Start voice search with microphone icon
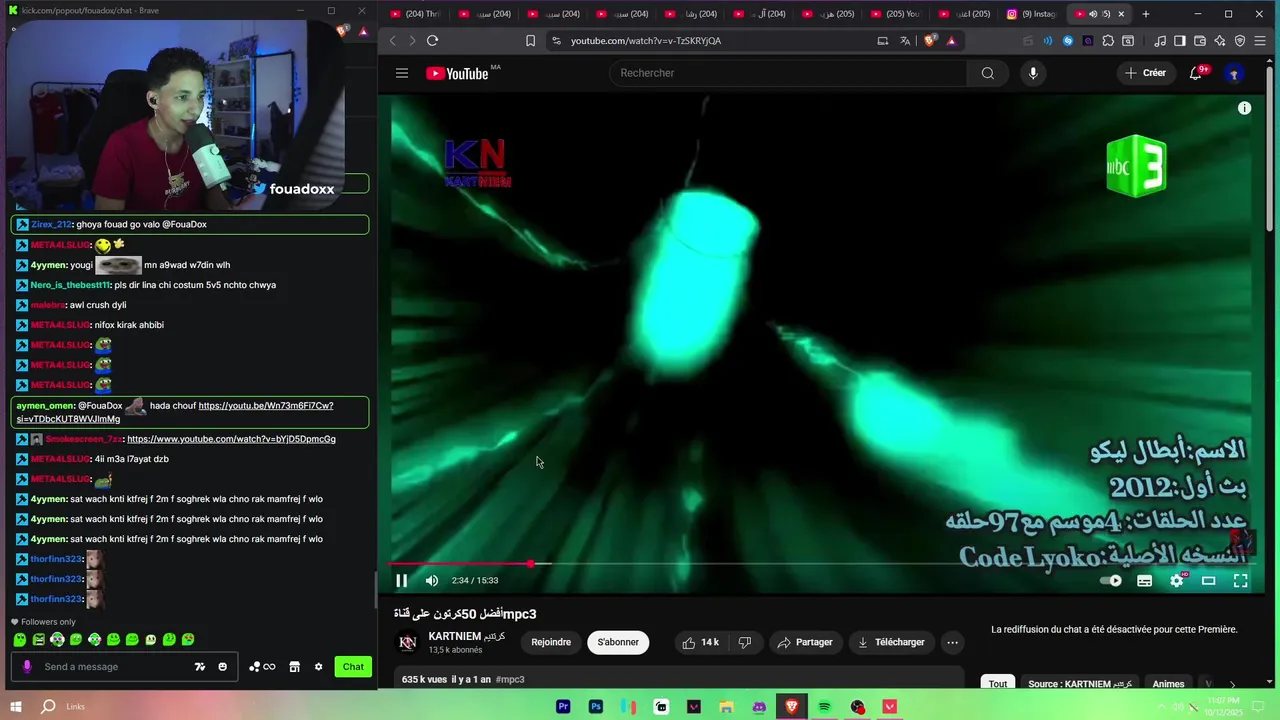This screenshot has height=720, width=1280. 1033,73
